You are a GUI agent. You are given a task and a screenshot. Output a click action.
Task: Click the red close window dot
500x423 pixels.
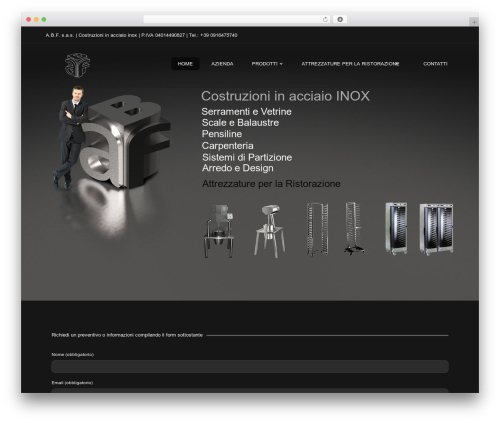click(x=29, y=19)
